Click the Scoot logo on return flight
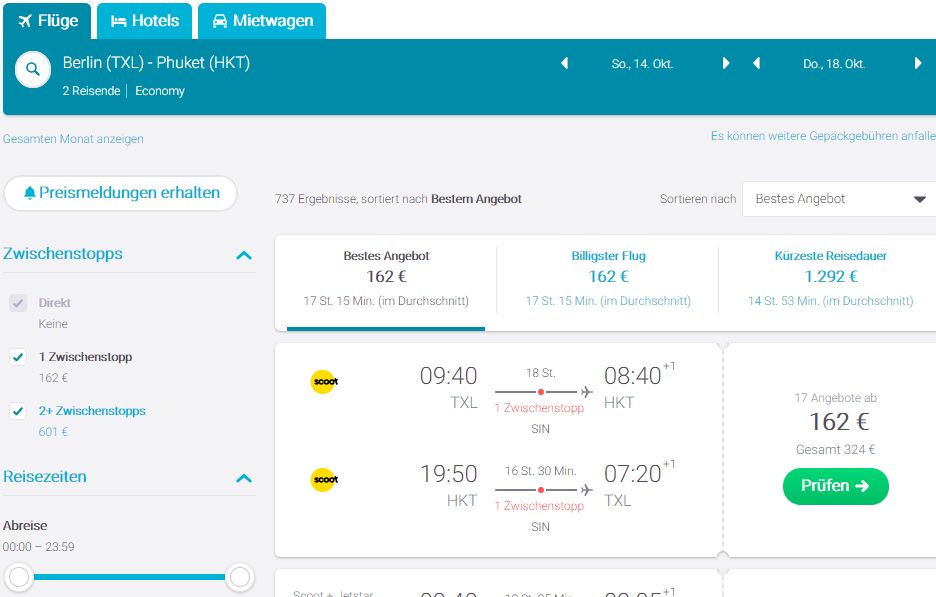 (x=325, y=479)
